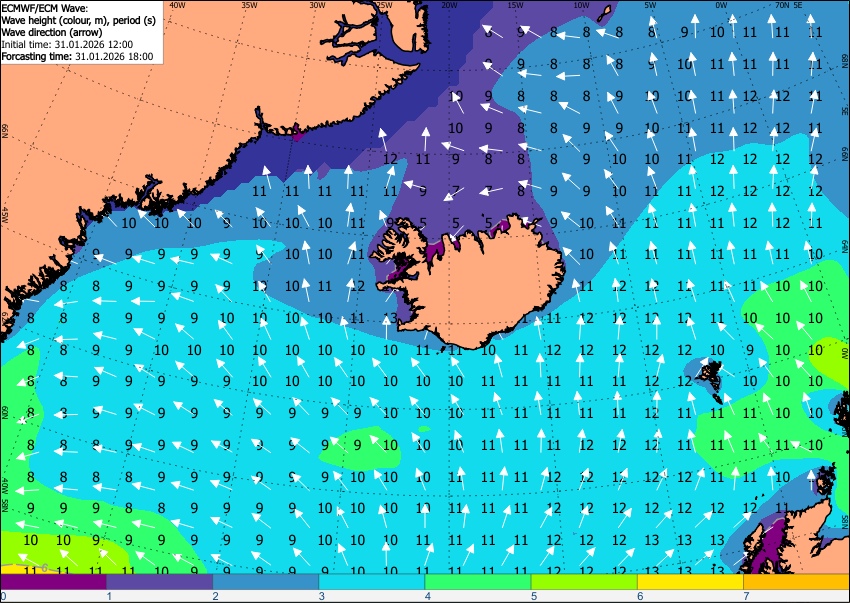
Task: Click the "5W" longitude label
Action: (651, 5)
